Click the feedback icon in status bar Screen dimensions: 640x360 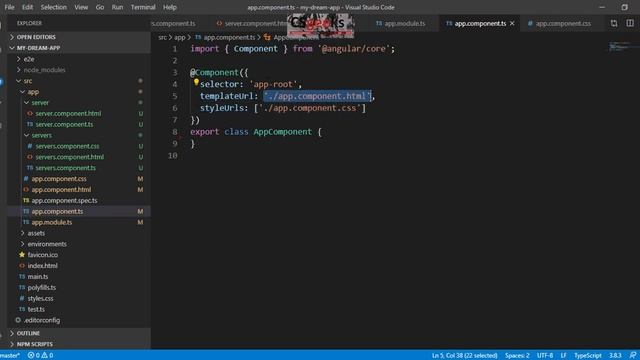tap(632, 356)
